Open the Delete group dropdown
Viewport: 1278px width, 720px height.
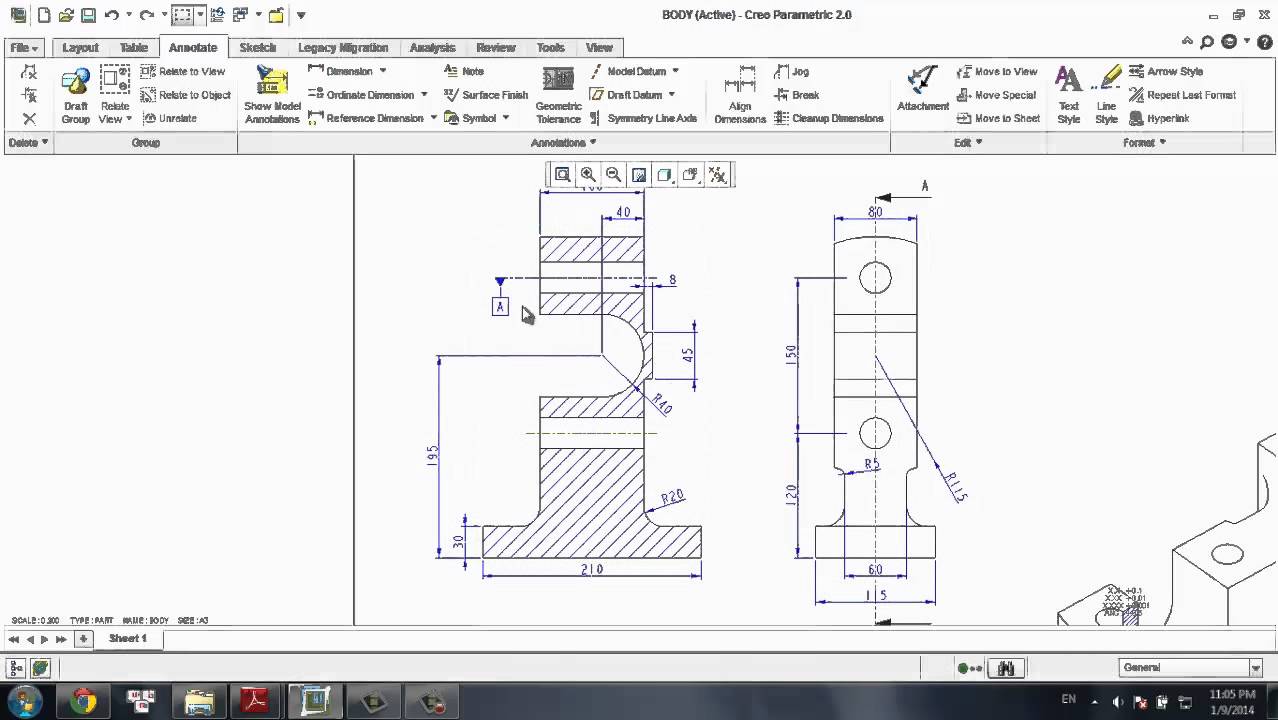tap(28, 142)
